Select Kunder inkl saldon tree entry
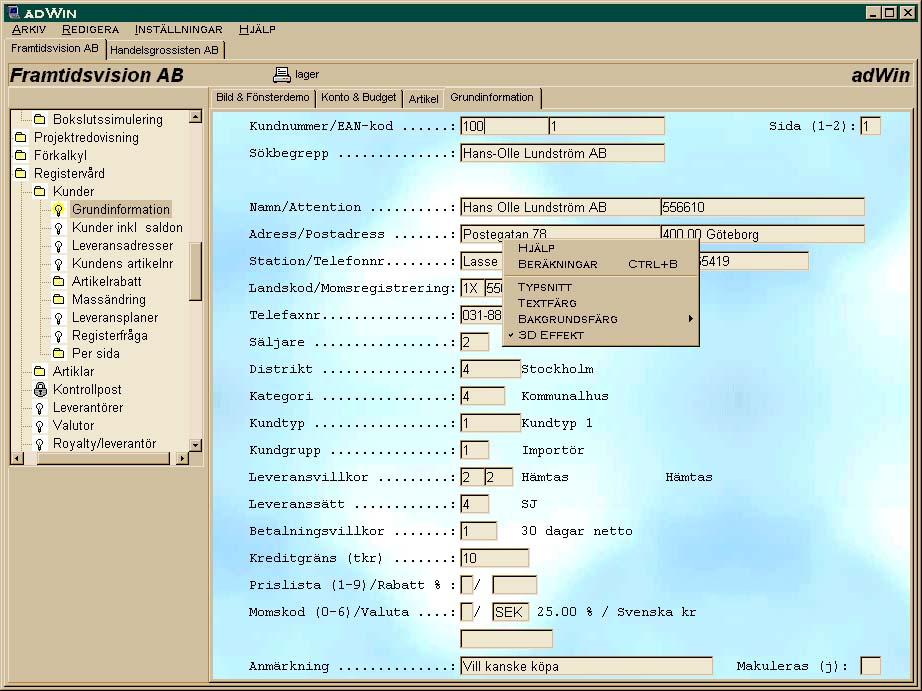 [x=127, y=228]
